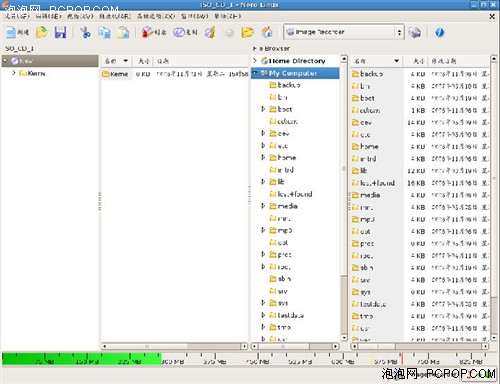Open the compilation list name column dropdown arrow

pos(125,61)
